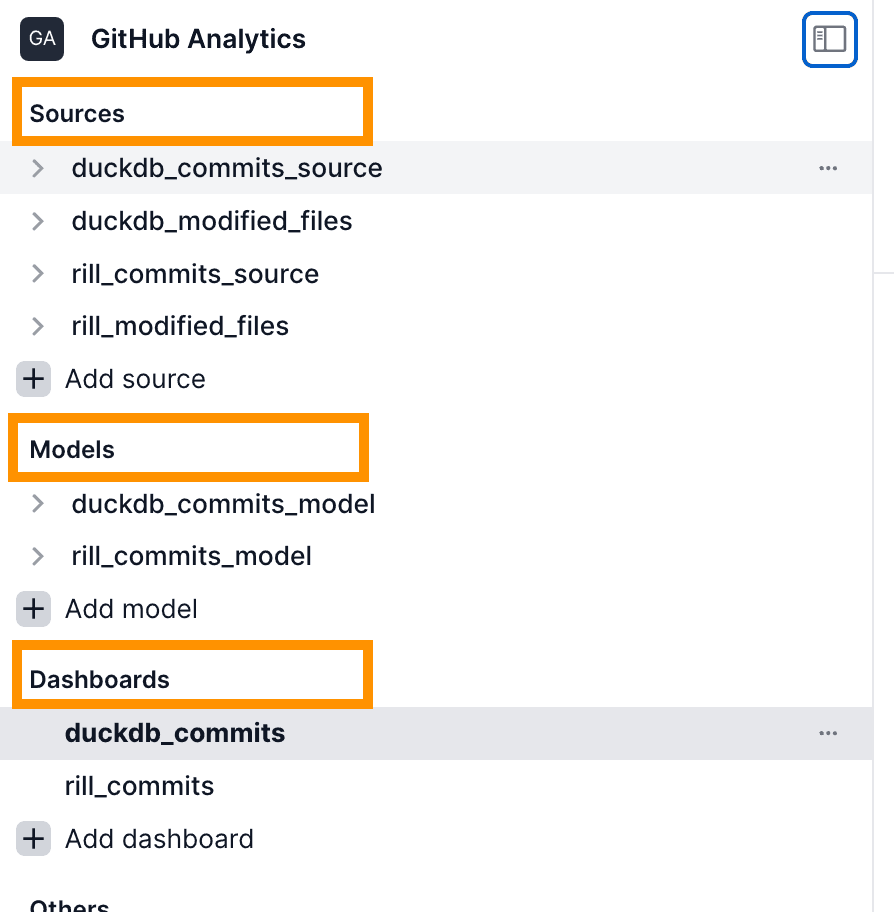Expand the duckdb_modified_files entry
894x912 pixels.
pos(37,221)
